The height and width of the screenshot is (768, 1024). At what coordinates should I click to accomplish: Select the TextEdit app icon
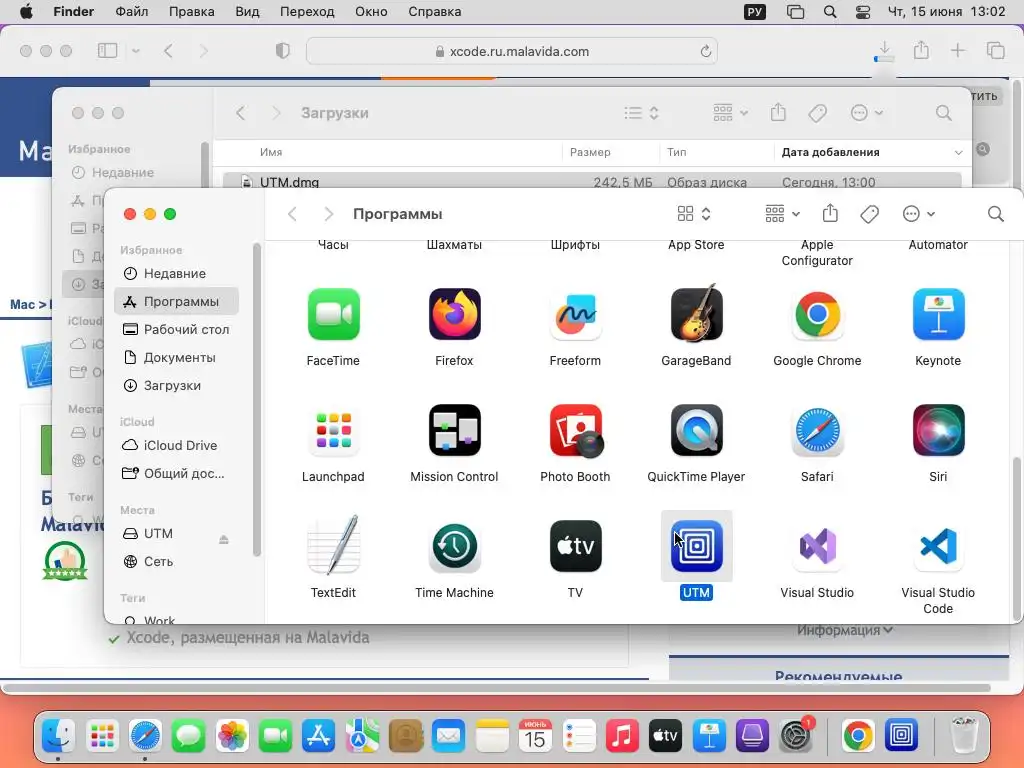(333, 545)
